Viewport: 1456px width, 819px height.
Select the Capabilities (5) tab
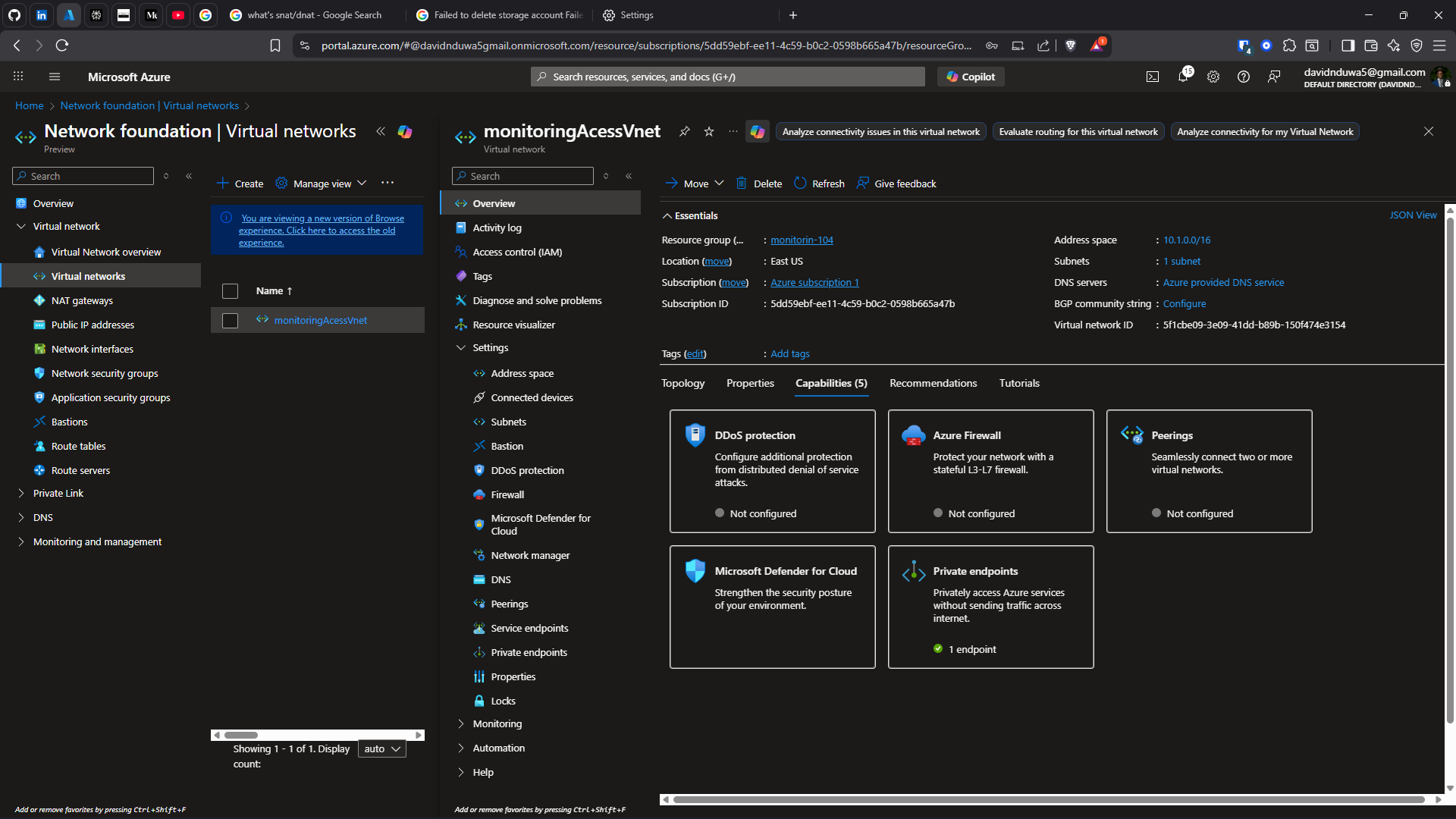coord(831,383)
